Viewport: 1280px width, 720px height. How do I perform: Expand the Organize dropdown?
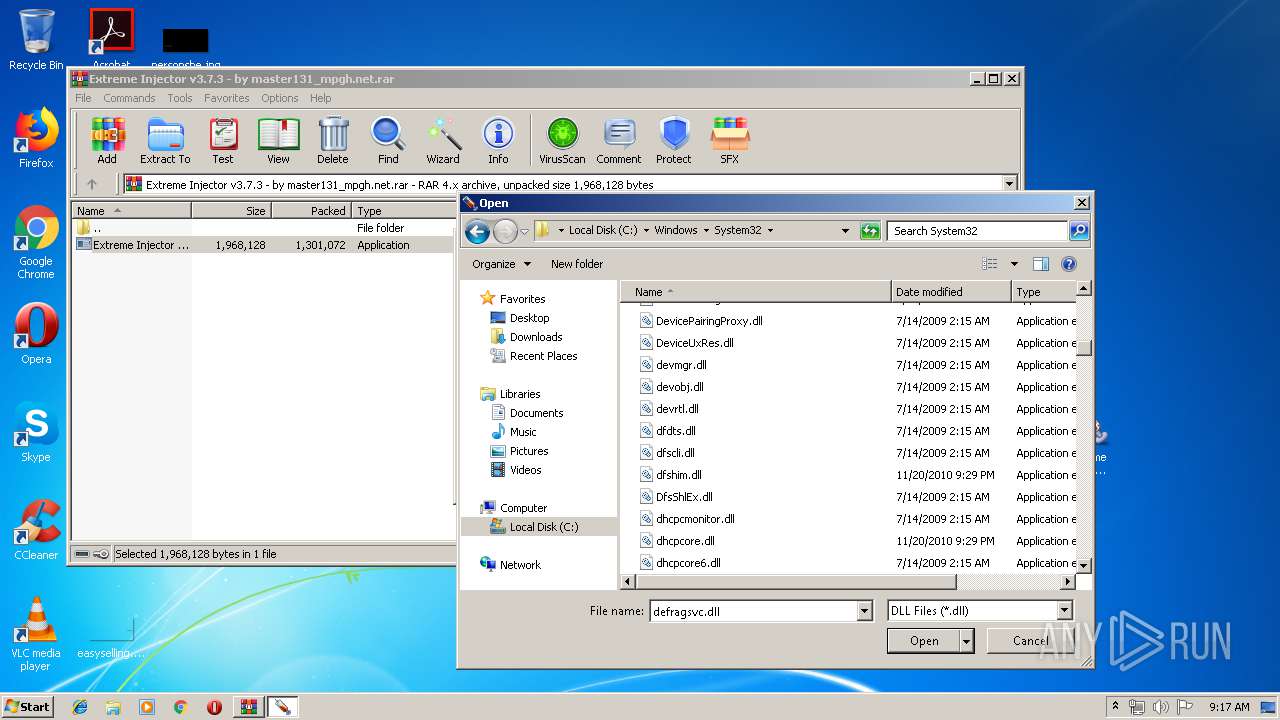pos(502,264)
